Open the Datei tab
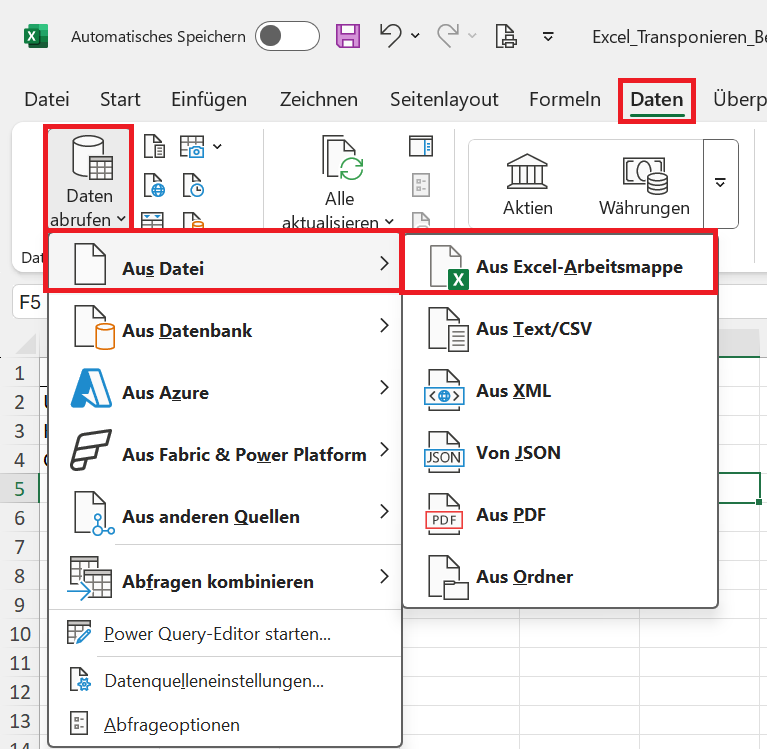 [x=47, y=99]
